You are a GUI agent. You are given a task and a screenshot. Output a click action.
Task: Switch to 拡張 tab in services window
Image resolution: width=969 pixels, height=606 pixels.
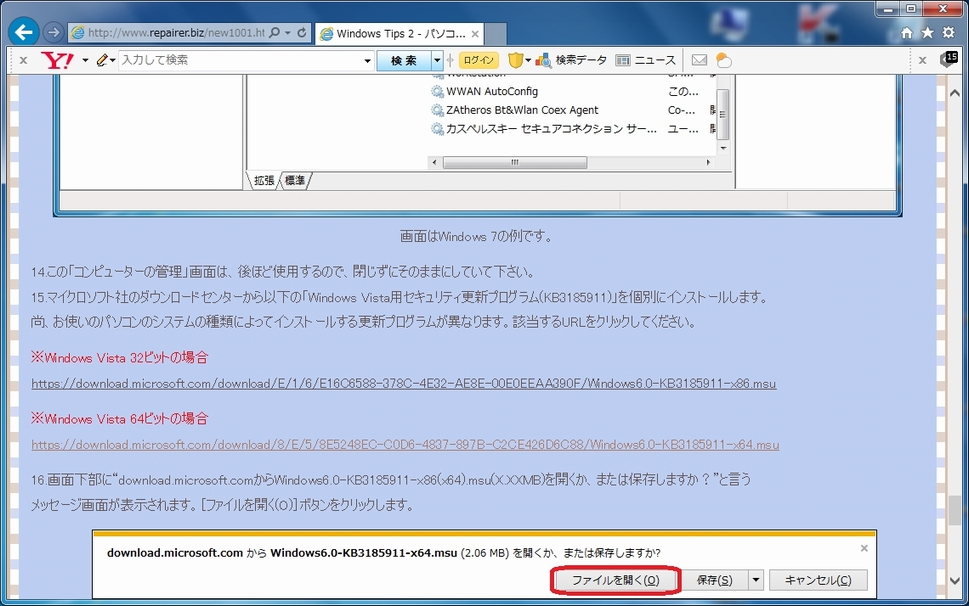pos(264,180)
